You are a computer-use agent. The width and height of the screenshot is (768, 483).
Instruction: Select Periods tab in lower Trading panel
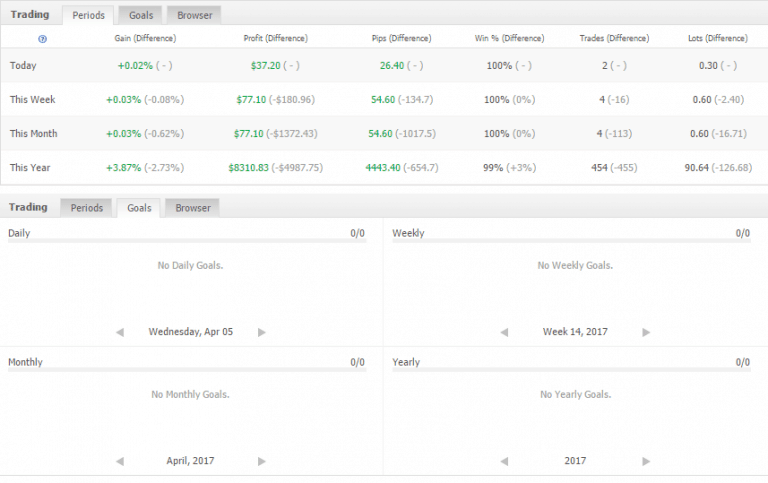point(87,208)
